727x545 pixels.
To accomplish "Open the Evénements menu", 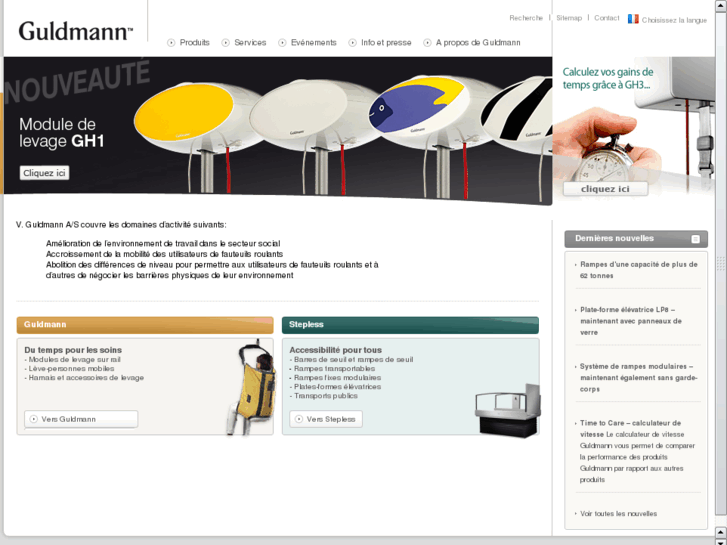I will point(313,43).
